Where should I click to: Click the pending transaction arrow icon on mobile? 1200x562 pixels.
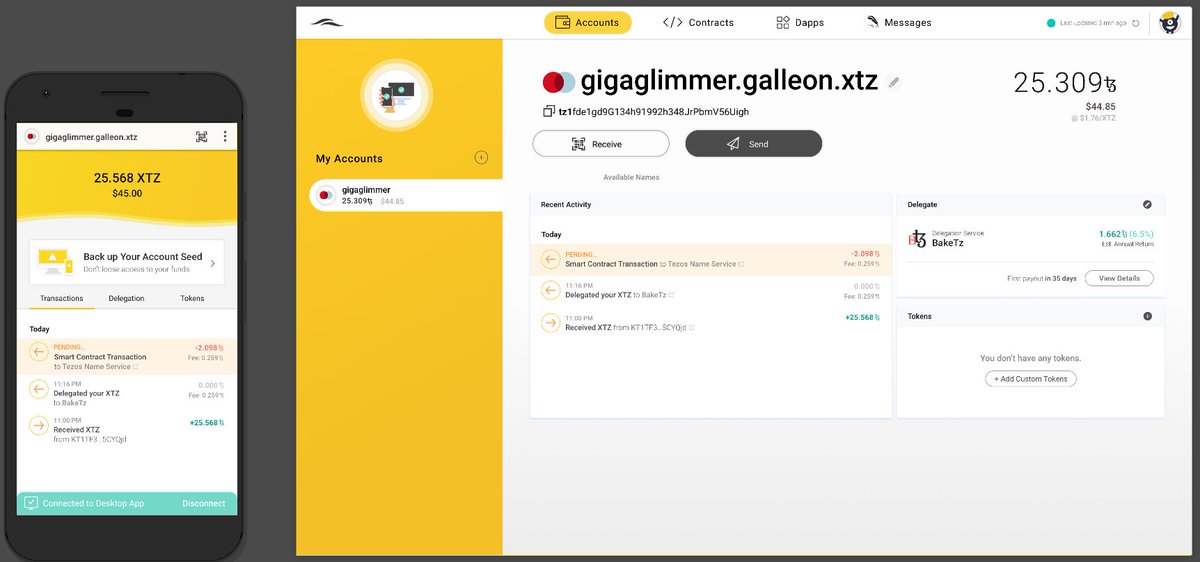38,351
